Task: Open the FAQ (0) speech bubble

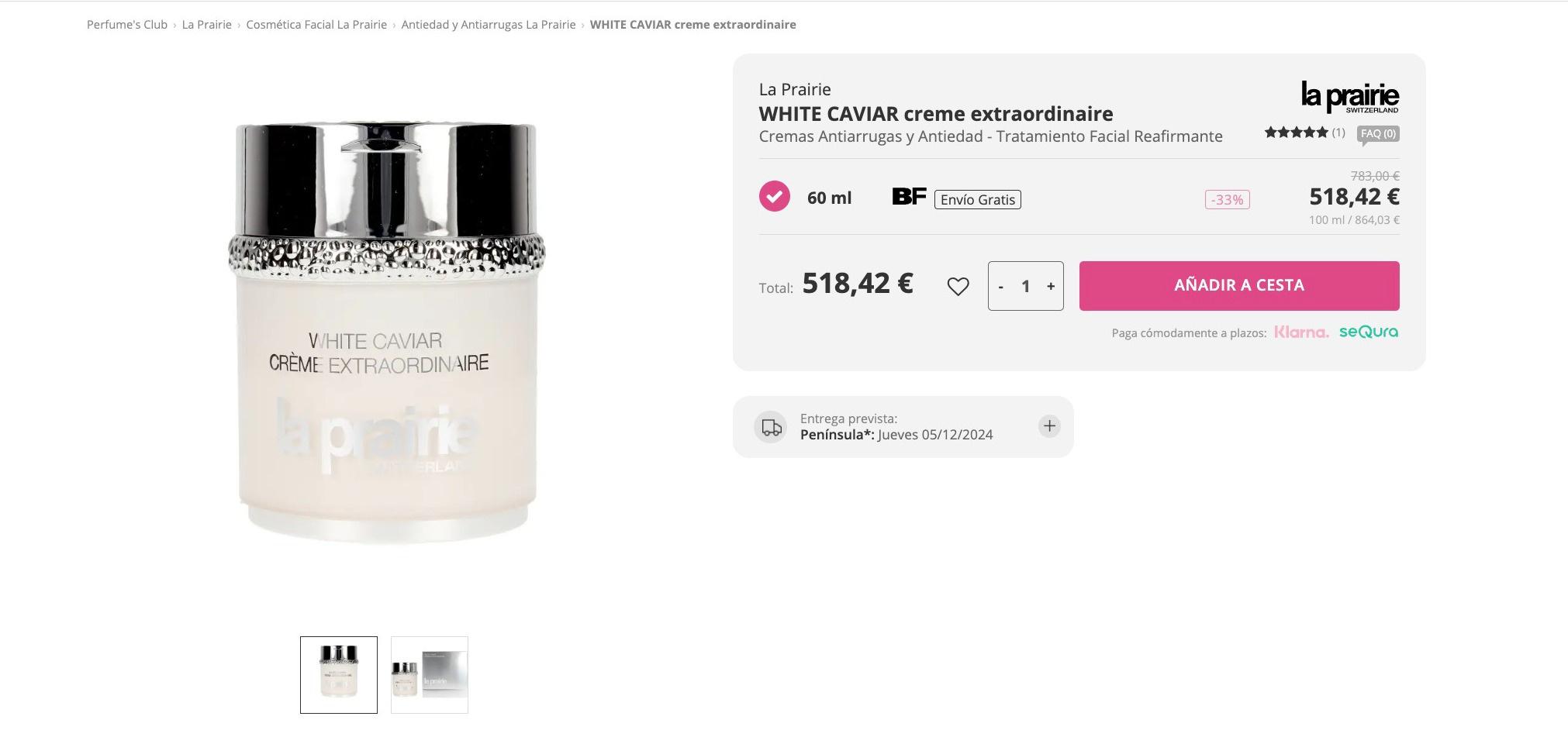Action: point(1378,135)
